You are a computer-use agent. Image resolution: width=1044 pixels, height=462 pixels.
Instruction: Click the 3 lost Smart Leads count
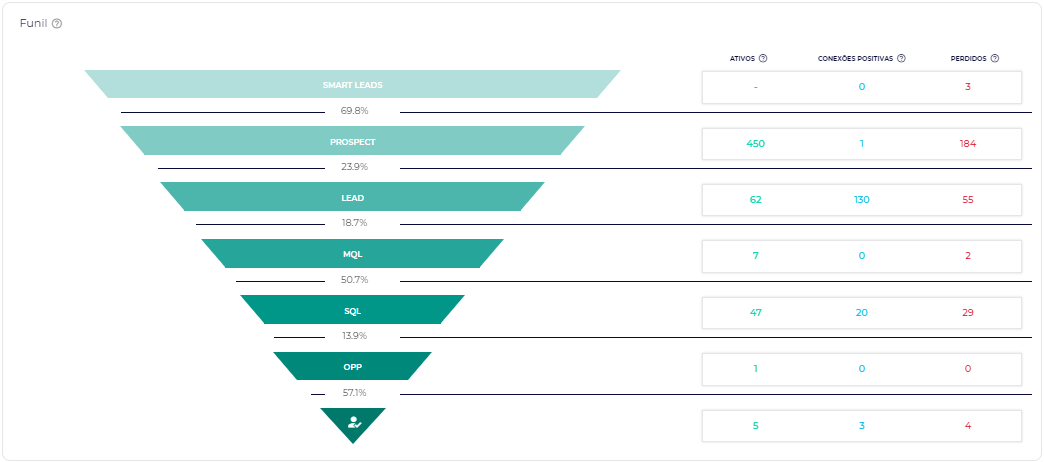[967, 87]
